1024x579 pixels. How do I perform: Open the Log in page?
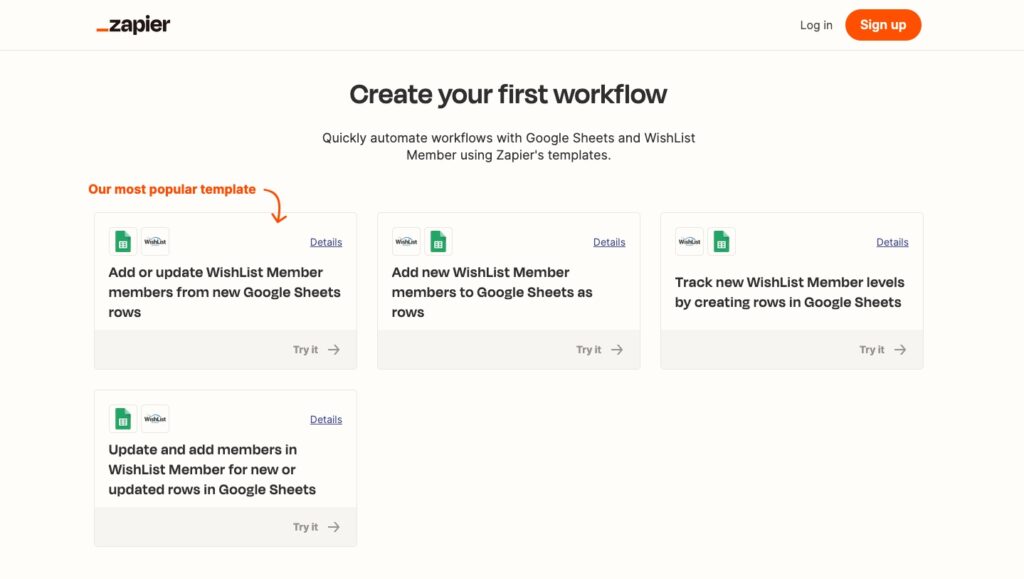pos(816,25)
